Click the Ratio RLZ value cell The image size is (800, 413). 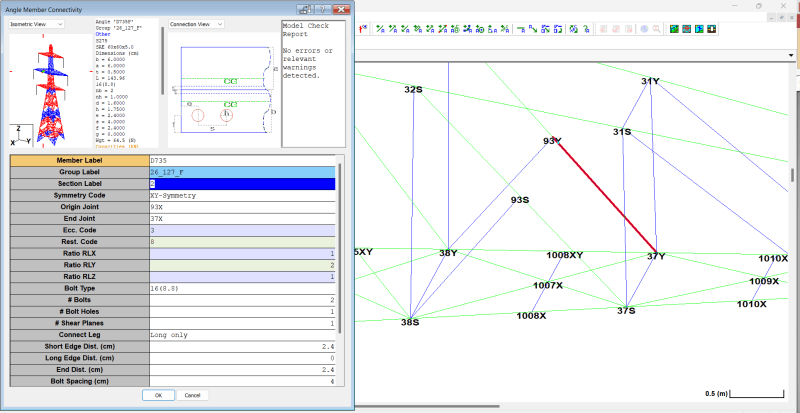point(242,277)
